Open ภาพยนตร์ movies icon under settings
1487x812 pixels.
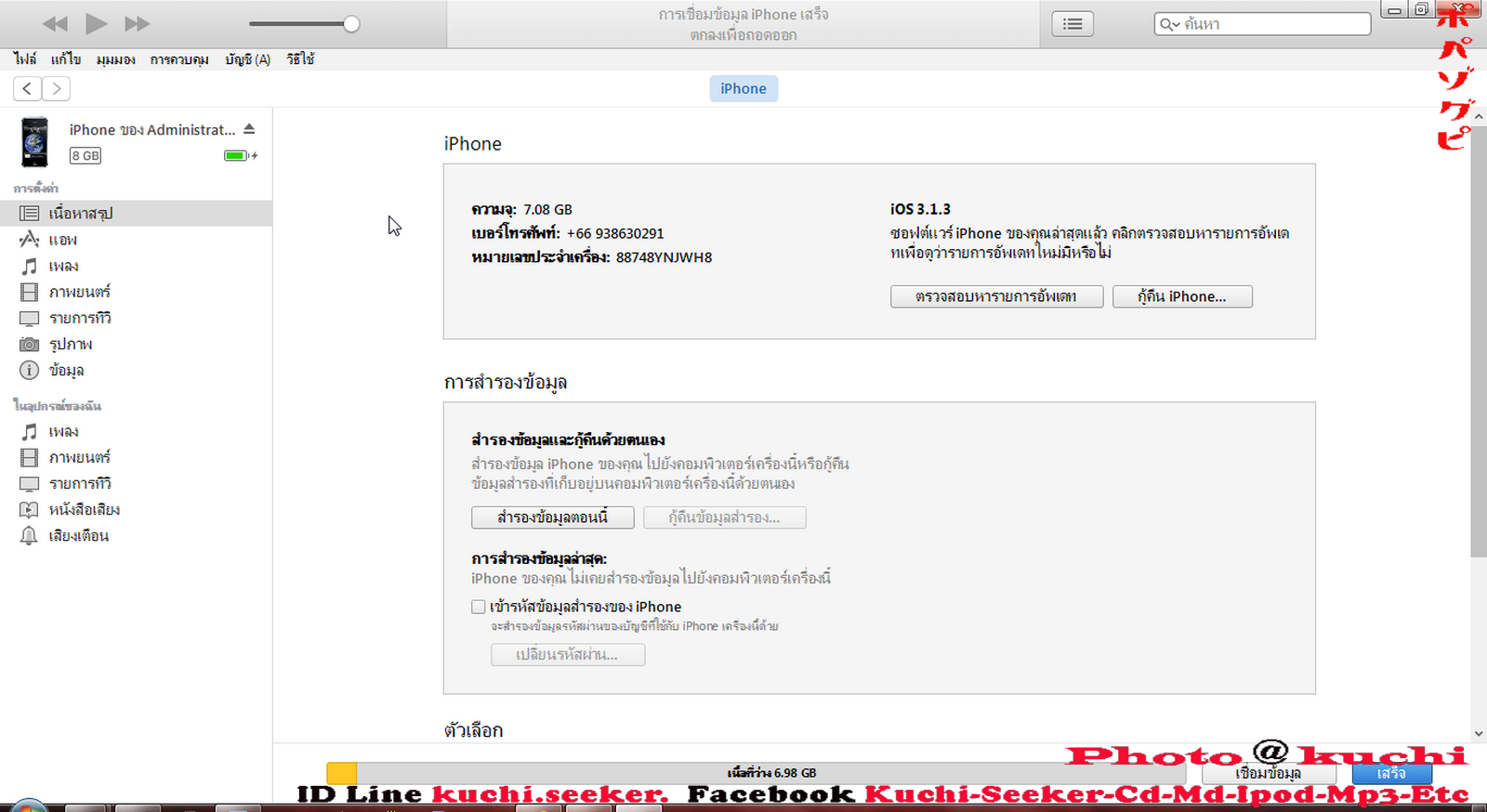coord(30,292)
